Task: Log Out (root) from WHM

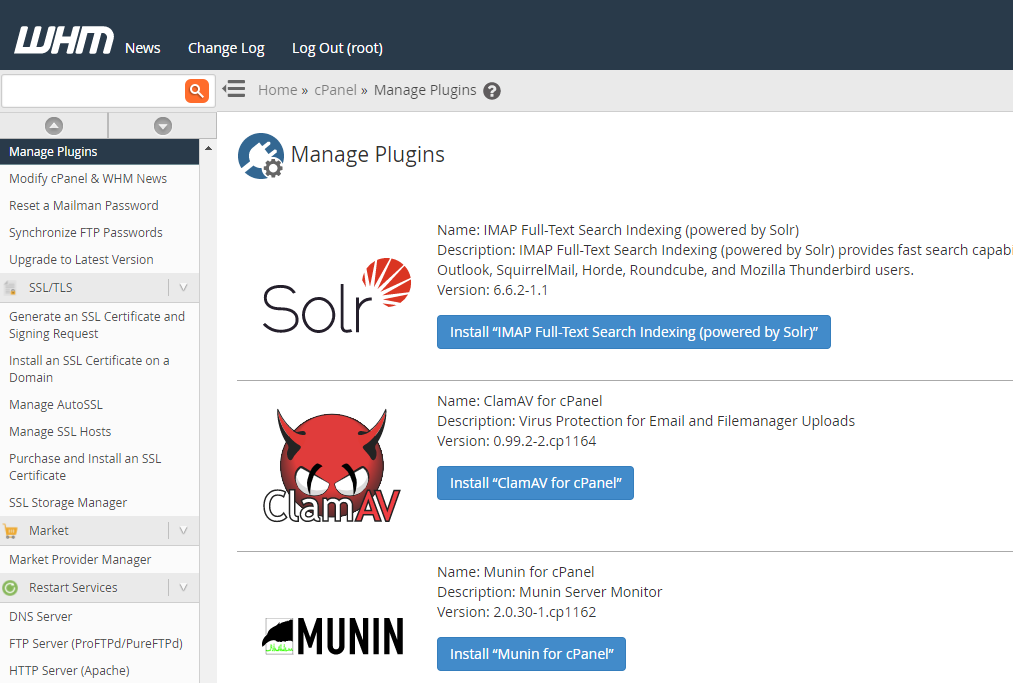Action: point(337,48)
